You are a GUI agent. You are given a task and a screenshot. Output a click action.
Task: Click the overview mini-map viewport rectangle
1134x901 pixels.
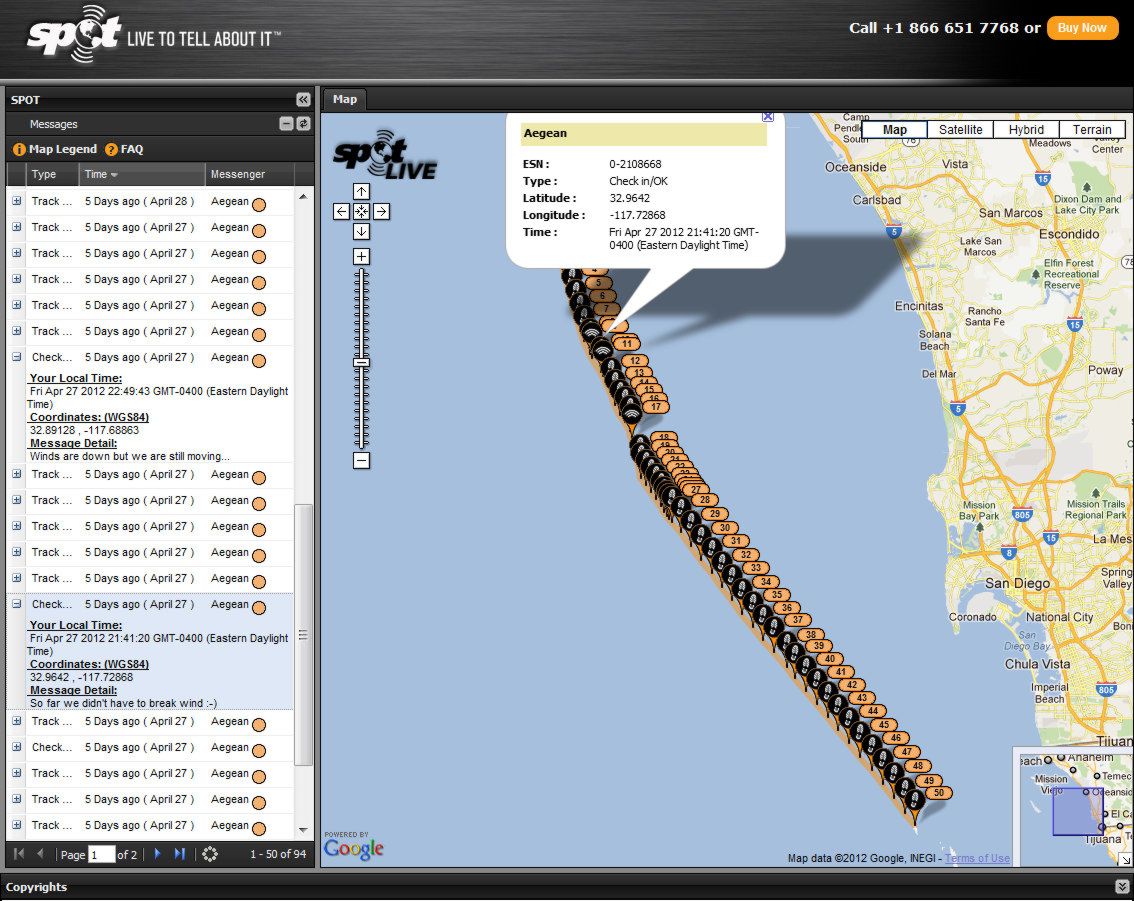(x=1078, y=811)
